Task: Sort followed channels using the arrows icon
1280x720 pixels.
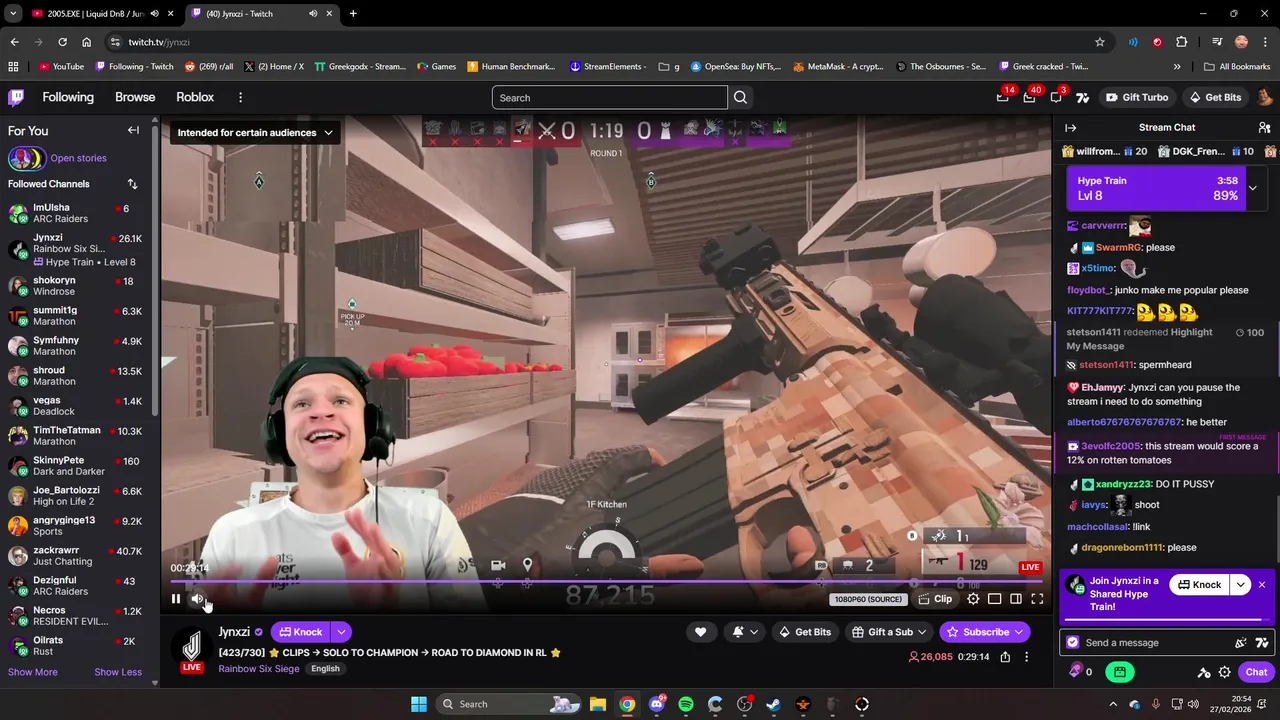Action: 132,184
